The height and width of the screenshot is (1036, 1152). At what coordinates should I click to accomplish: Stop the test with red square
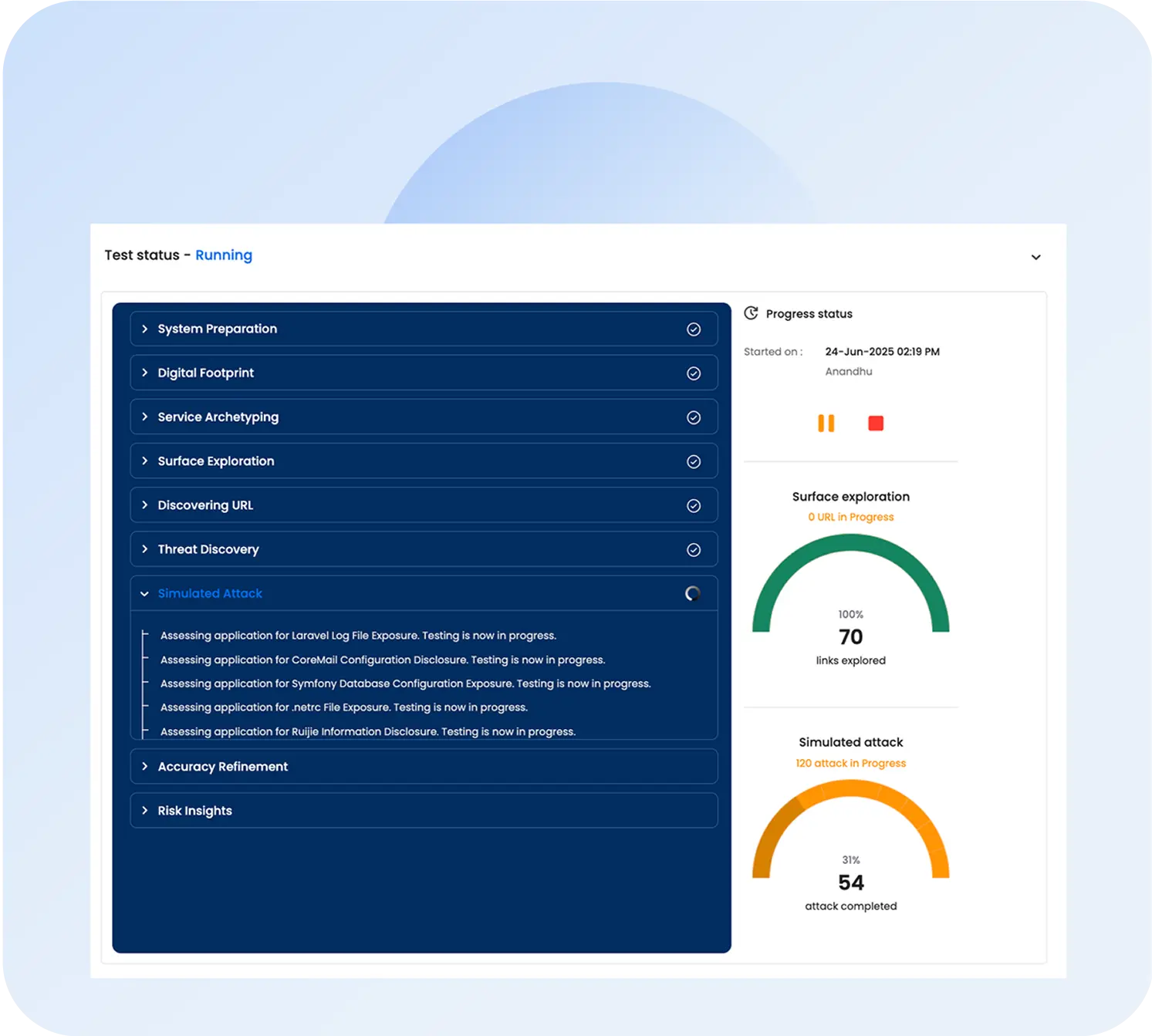coord(876,423)
